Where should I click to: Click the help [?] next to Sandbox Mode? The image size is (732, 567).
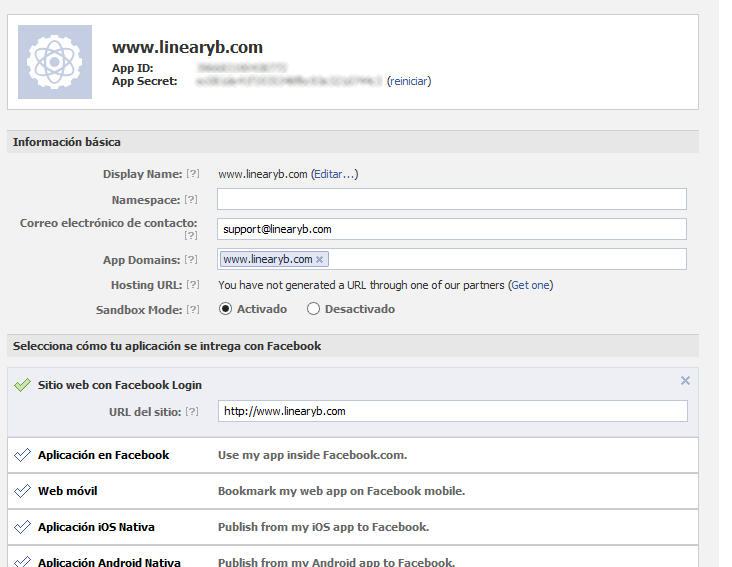click(x=193, y=309)
